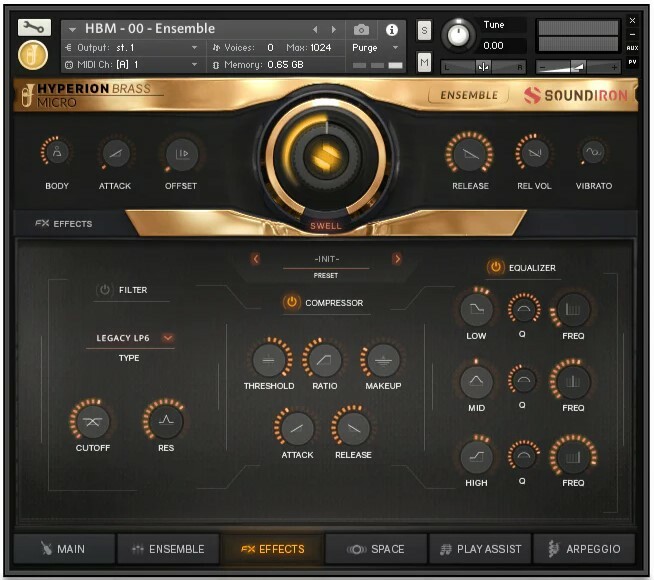The width and height of the screenshot is (654, 580).
Task: Click the Max voices value 1024
Action: [320, 48]
